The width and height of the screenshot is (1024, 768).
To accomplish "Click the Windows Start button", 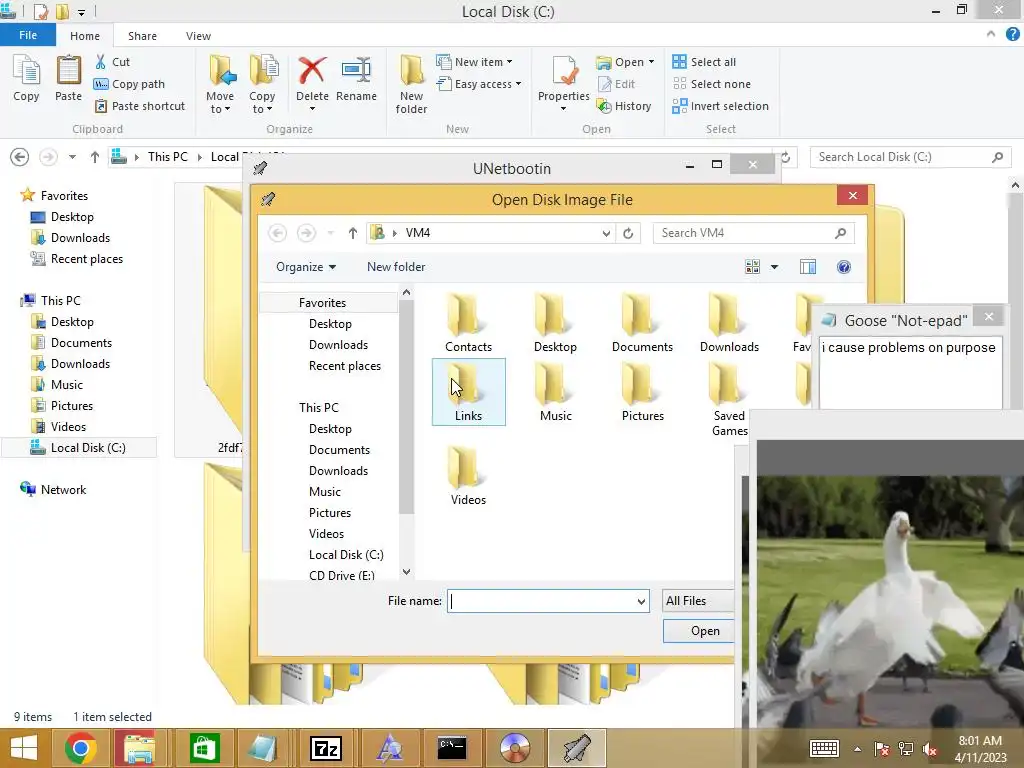I will 24,748.
